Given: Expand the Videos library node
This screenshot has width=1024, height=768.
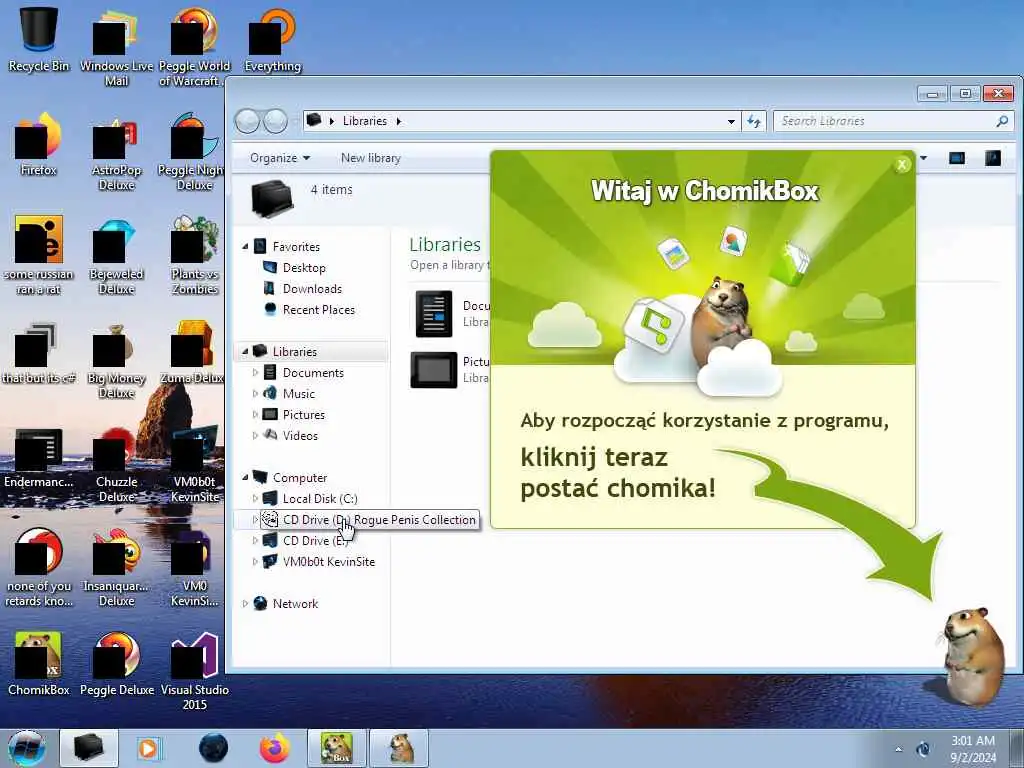Looking at the screenshot, I should [255, 435].
